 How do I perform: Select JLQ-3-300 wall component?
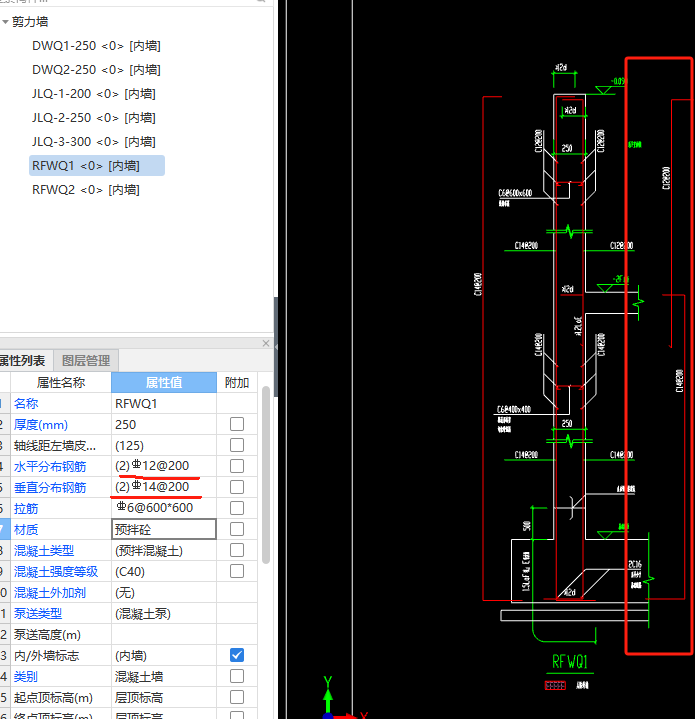click(94, 142)
